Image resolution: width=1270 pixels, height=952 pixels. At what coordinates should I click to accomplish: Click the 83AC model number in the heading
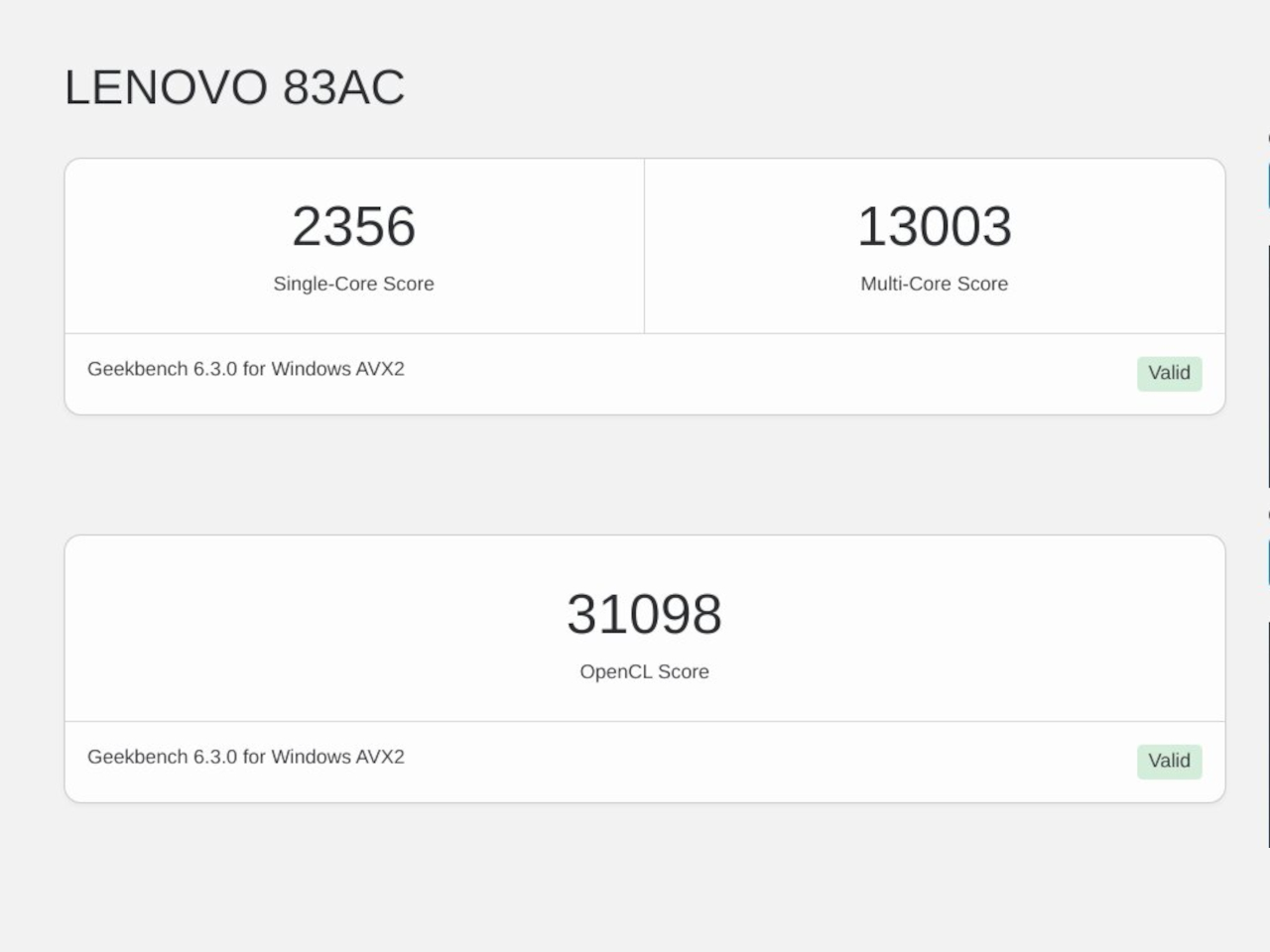coord(343,87)
